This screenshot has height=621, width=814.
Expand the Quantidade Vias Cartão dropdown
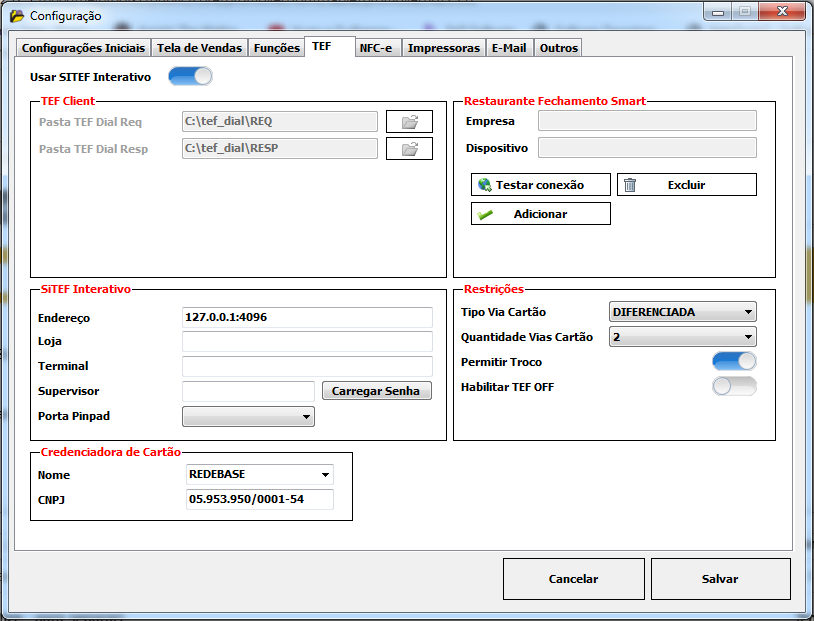[x=682, y=337]
